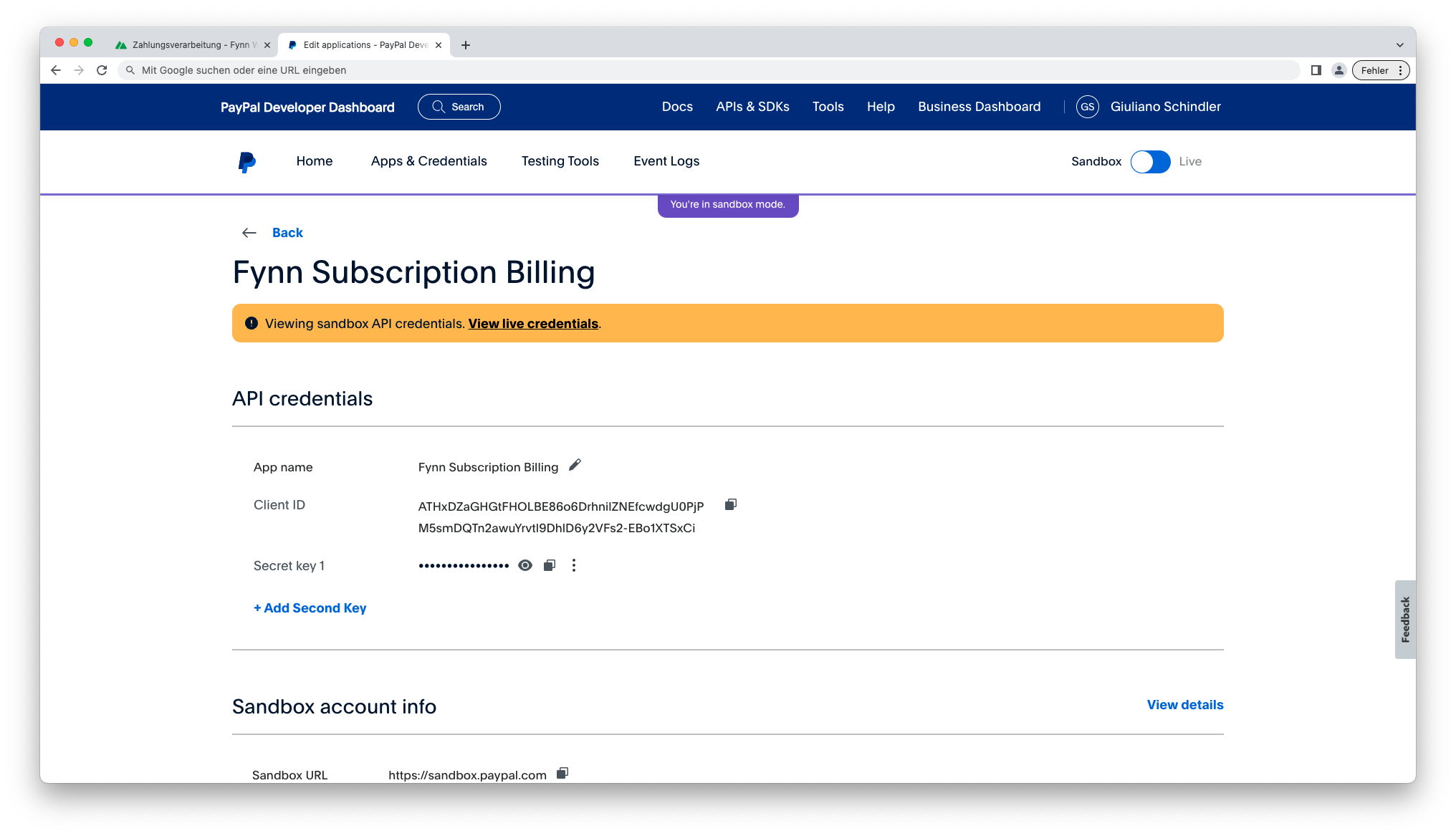Click the masked Secret key 1 dots
This screenshot has width=1456, height=836.
(x=464, y=566)
